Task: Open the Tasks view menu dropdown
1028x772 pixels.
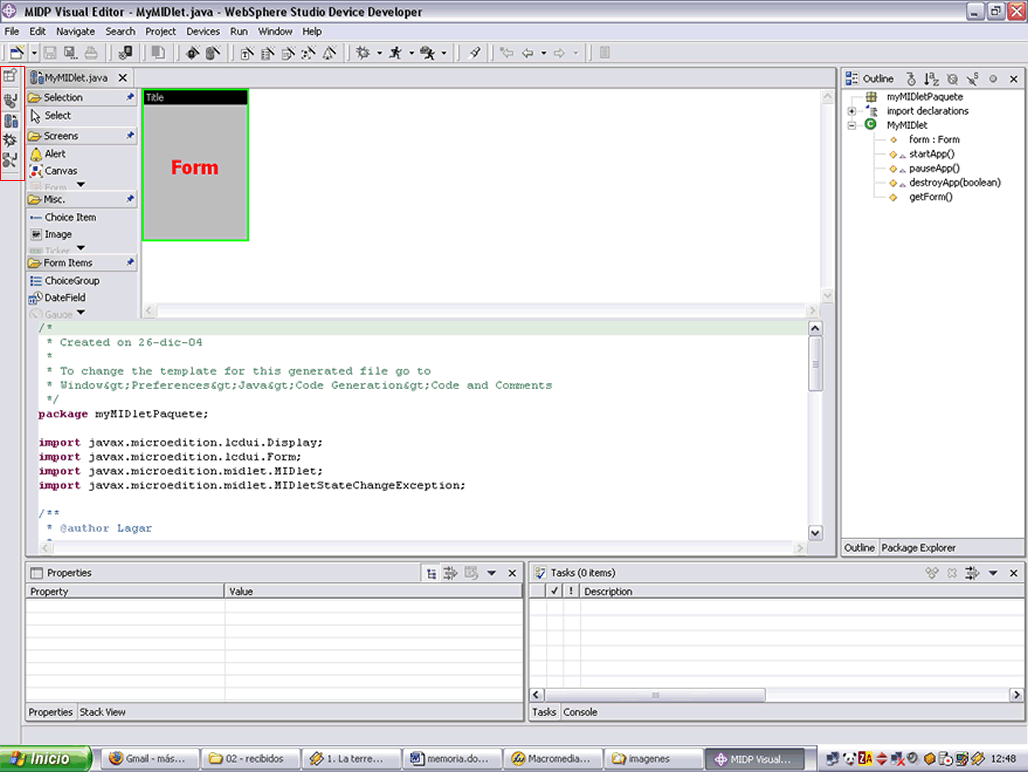Action: pyautogui.click(x=993, y=573)
